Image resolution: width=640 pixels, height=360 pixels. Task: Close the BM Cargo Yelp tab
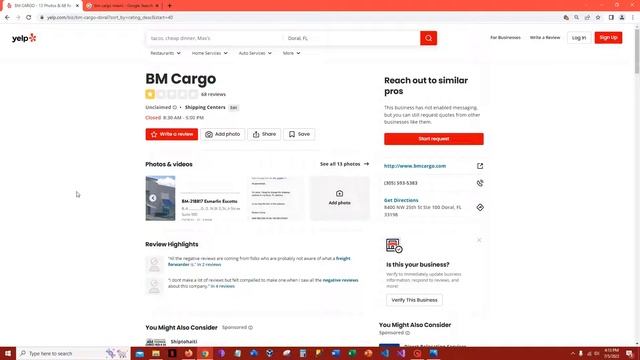click(77, 6)
